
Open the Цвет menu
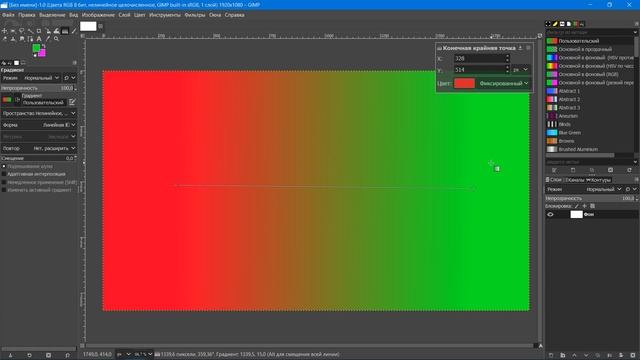pos(140,15)
